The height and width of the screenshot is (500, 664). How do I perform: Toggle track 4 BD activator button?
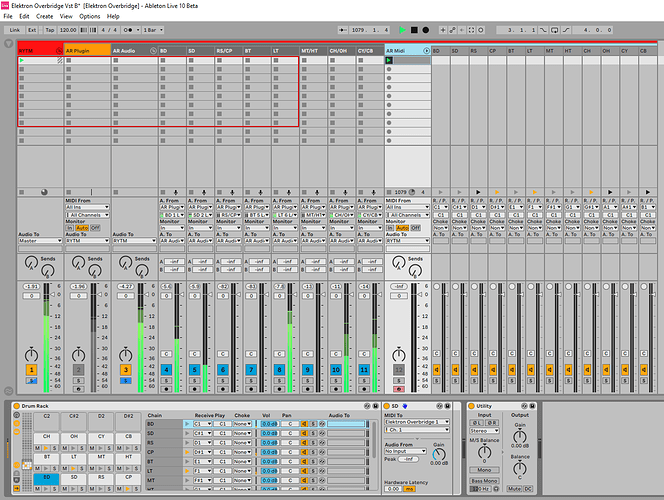click(166, 370)
